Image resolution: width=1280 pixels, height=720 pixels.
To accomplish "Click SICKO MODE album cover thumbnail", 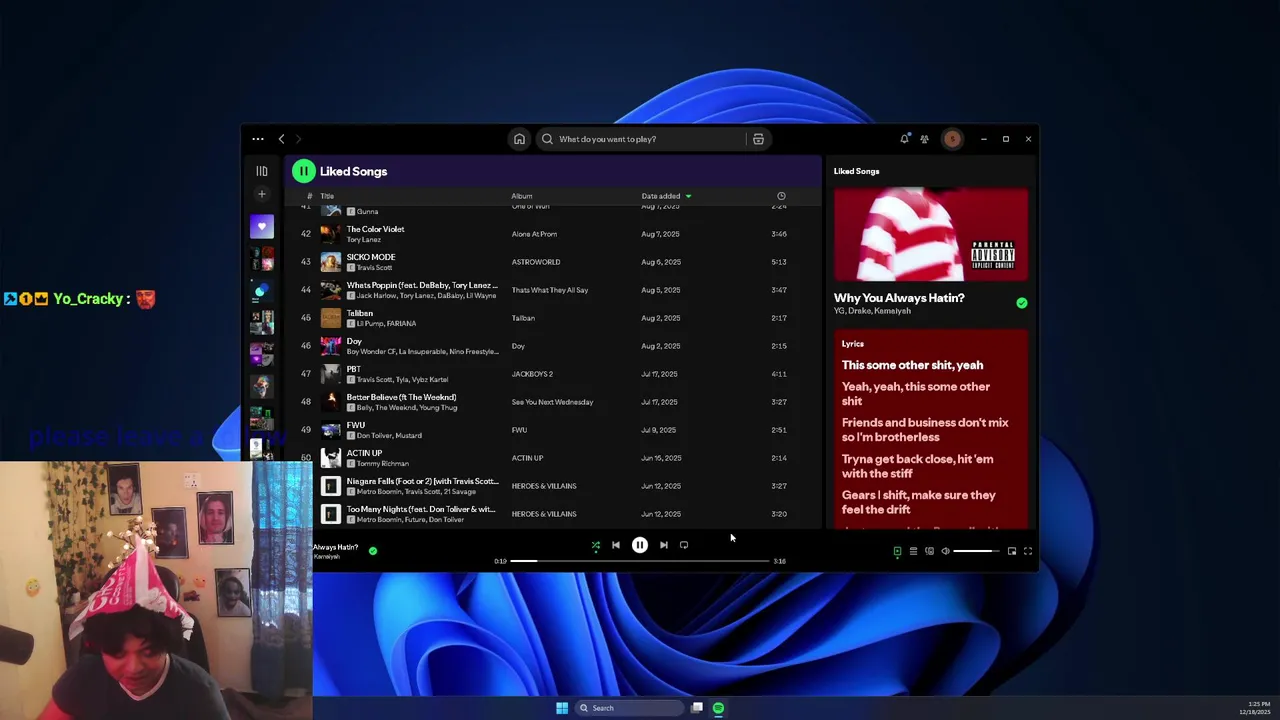I will coord(330,262).
